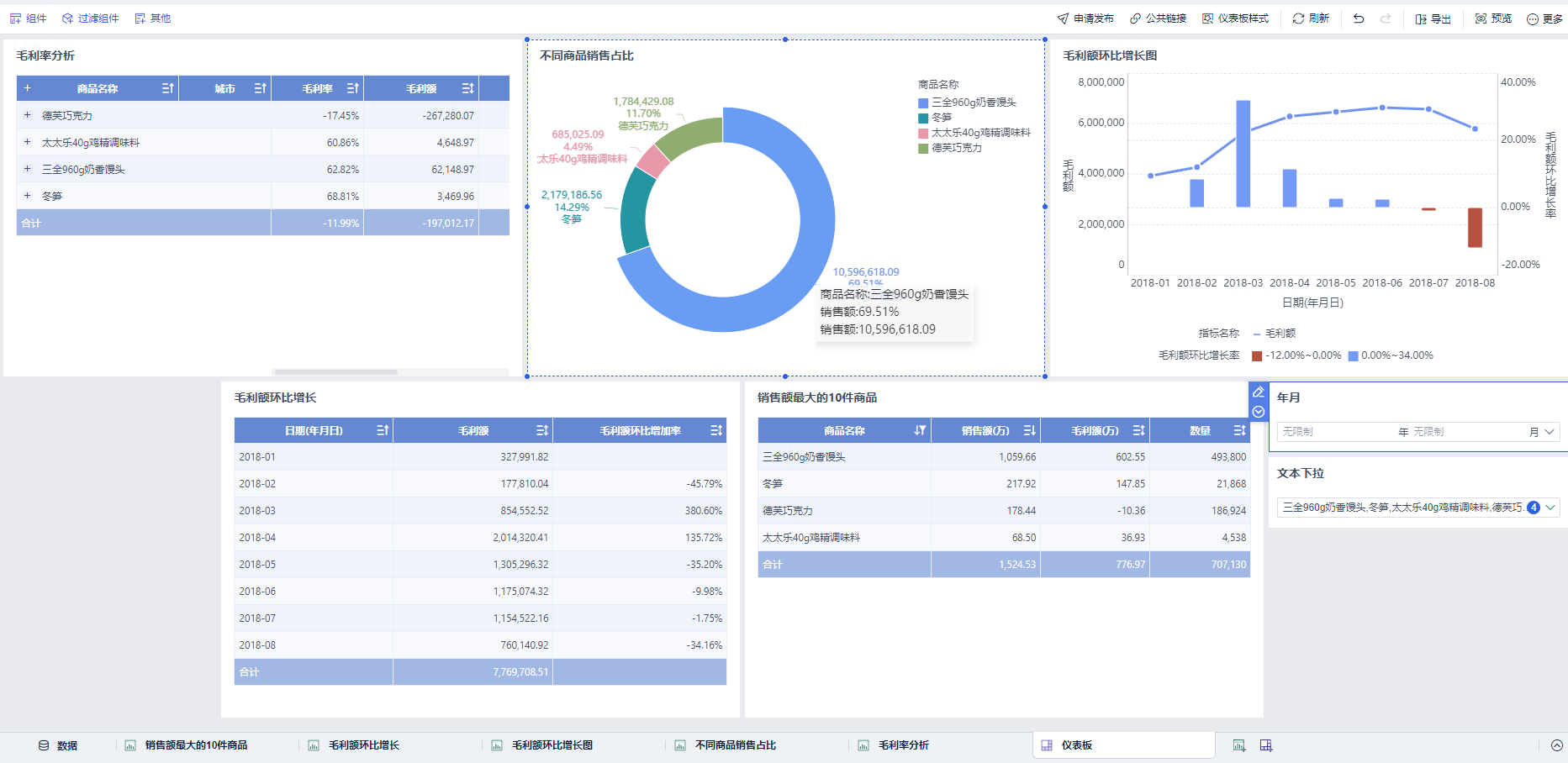Viewport: 1568px width, 763px height.
Task: Open the 组件 menu
Action: coord(29,18)
